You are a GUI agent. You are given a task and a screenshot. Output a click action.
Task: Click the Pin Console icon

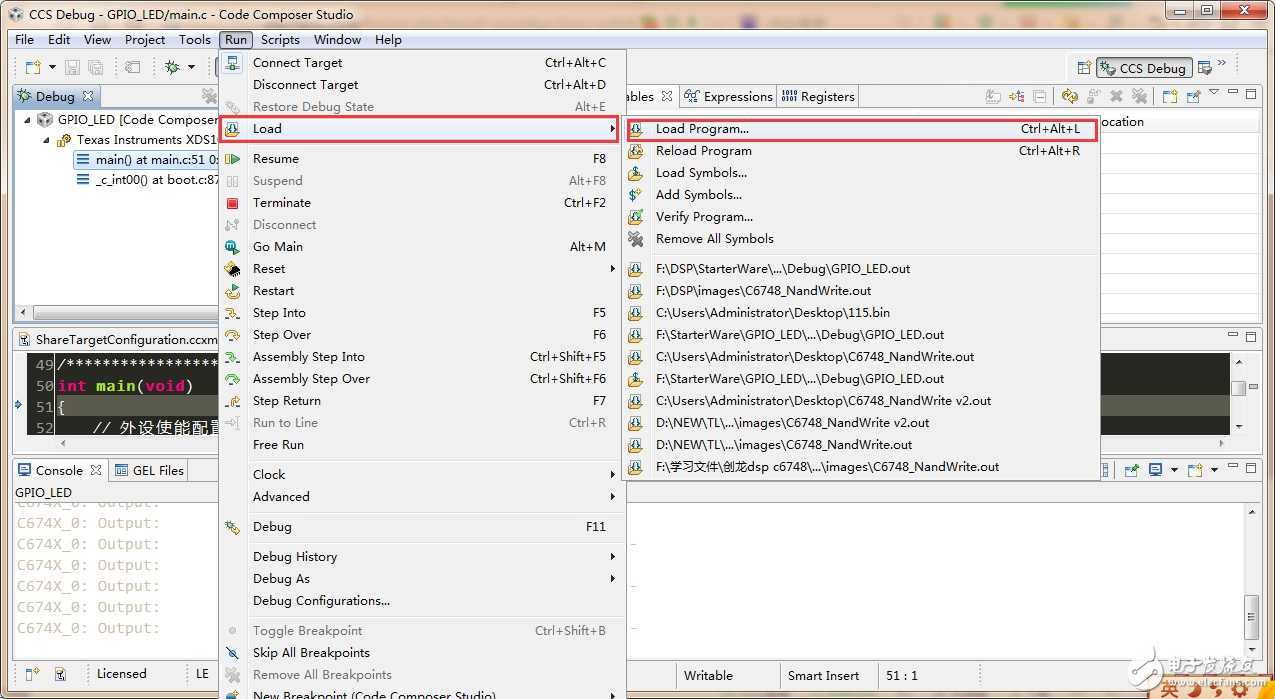click(x=1132, y=470)
